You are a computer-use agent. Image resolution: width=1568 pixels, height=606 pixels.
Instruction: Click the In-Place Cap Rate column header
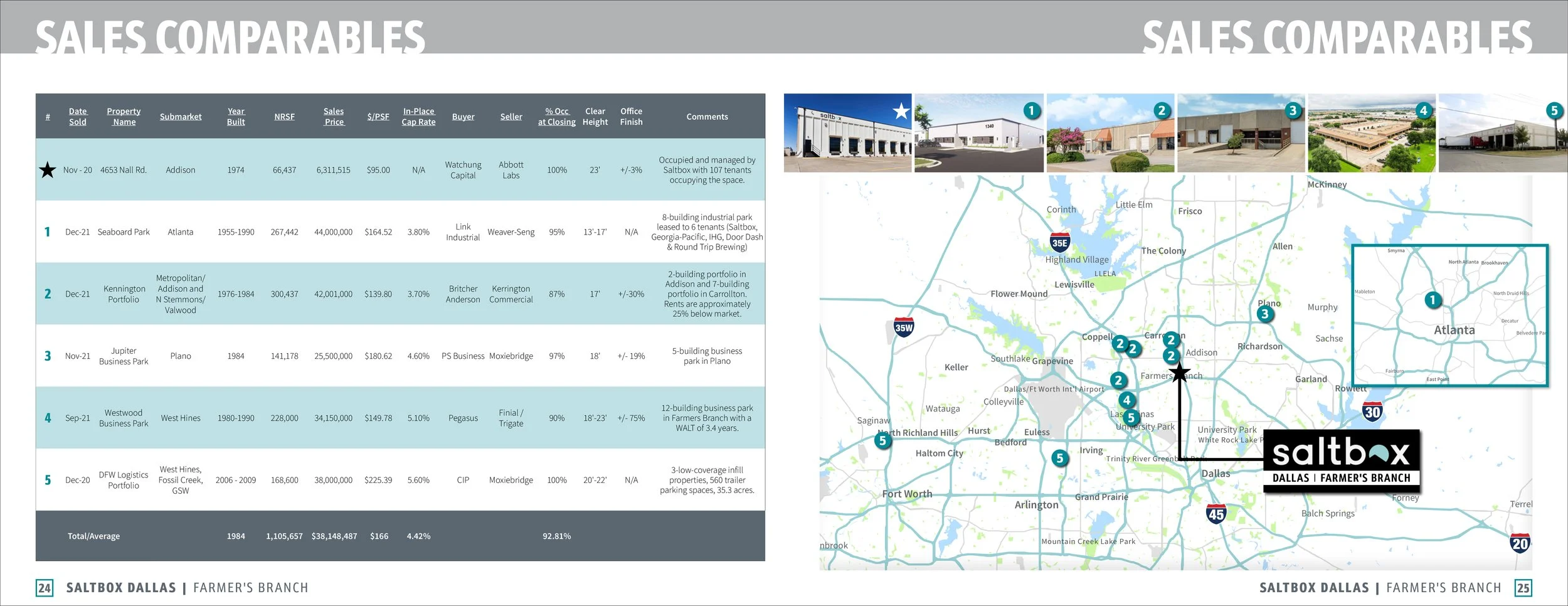418,117
